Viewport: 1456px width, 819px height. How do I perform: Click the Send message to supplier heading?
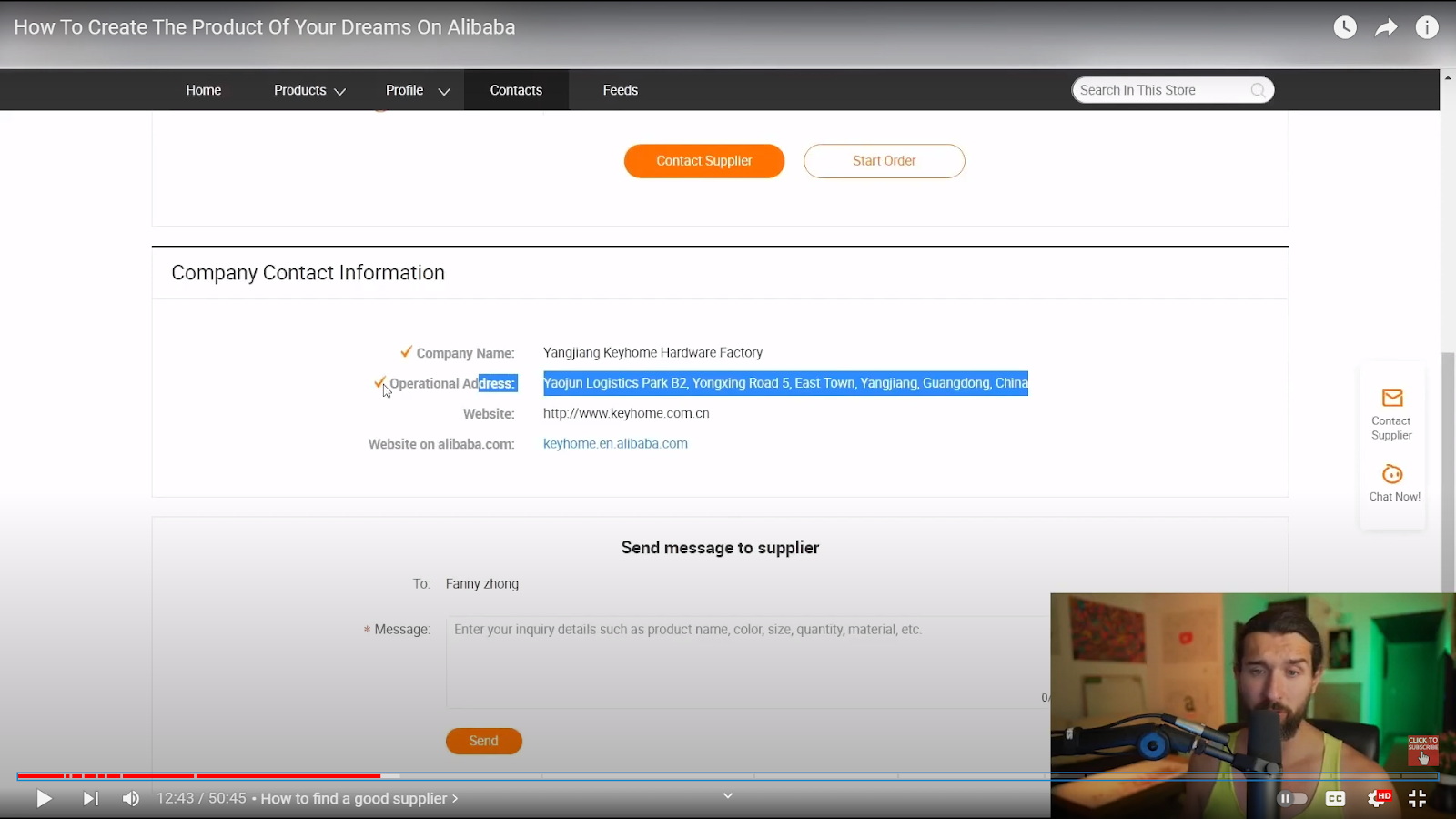(720, 548)
